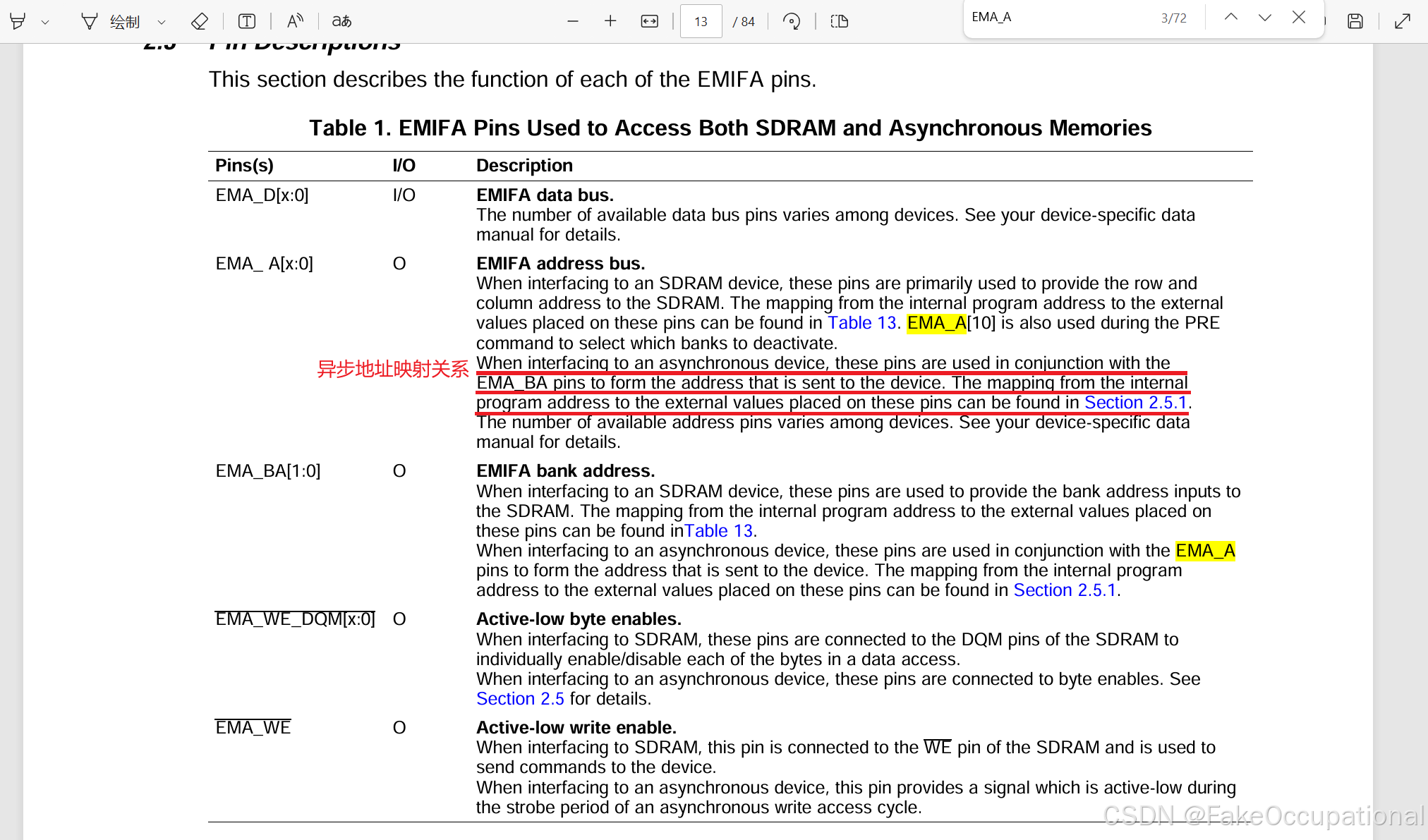Click EMA_D[x:0] pin name

[x=262, y=195]
